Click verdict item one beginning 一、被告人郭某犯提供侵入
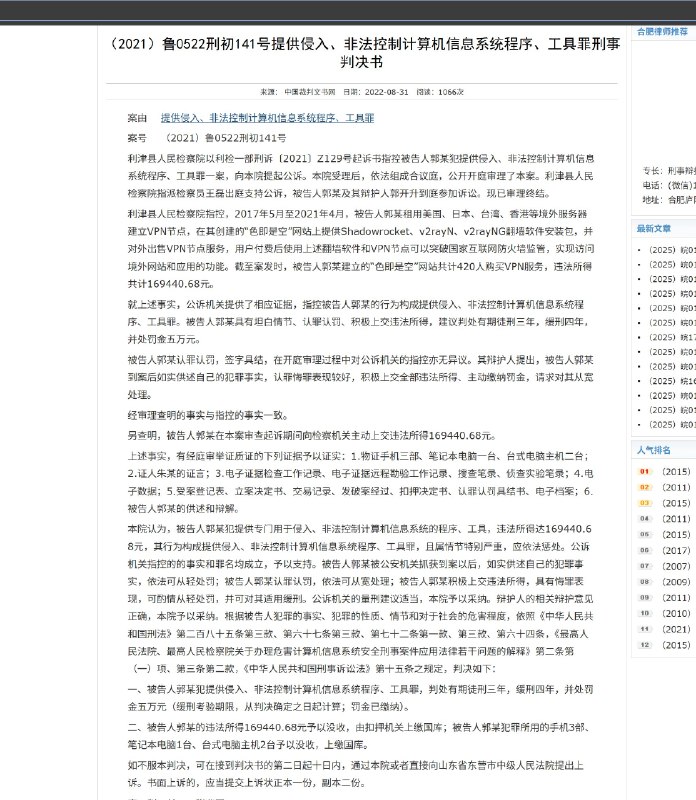 (x=361, y=698)
